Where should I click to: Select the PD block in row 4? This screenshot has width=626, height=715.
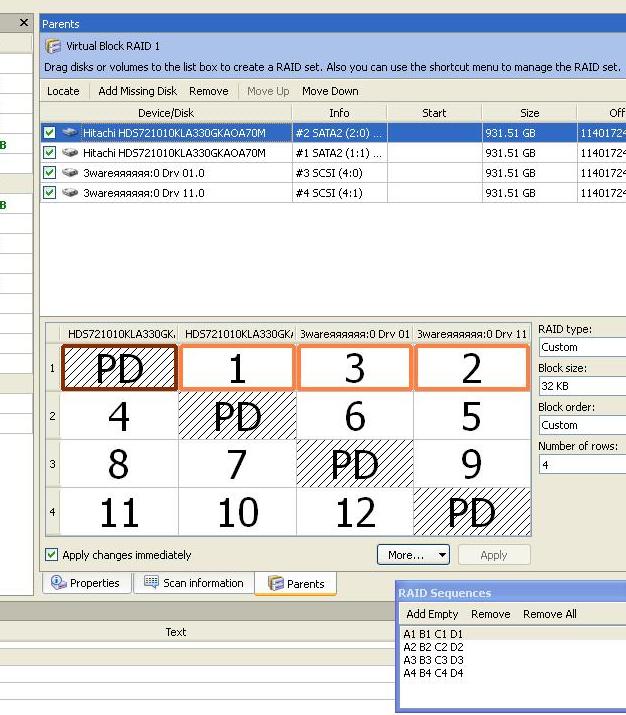[472, 512]
